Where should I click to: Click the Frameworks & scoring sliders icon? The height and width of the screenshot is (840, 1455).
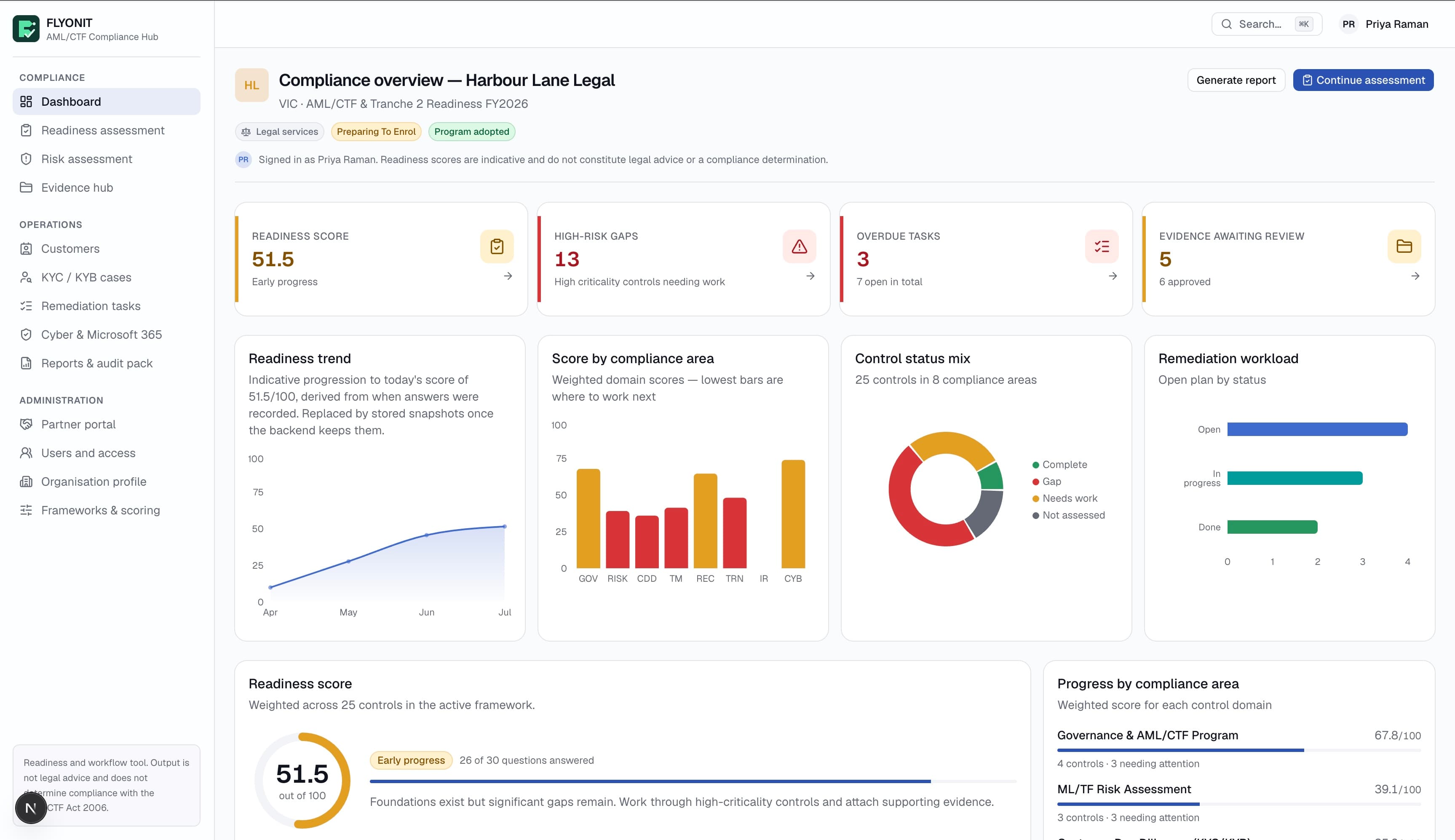pyautogui.click(x=26, y=510)
